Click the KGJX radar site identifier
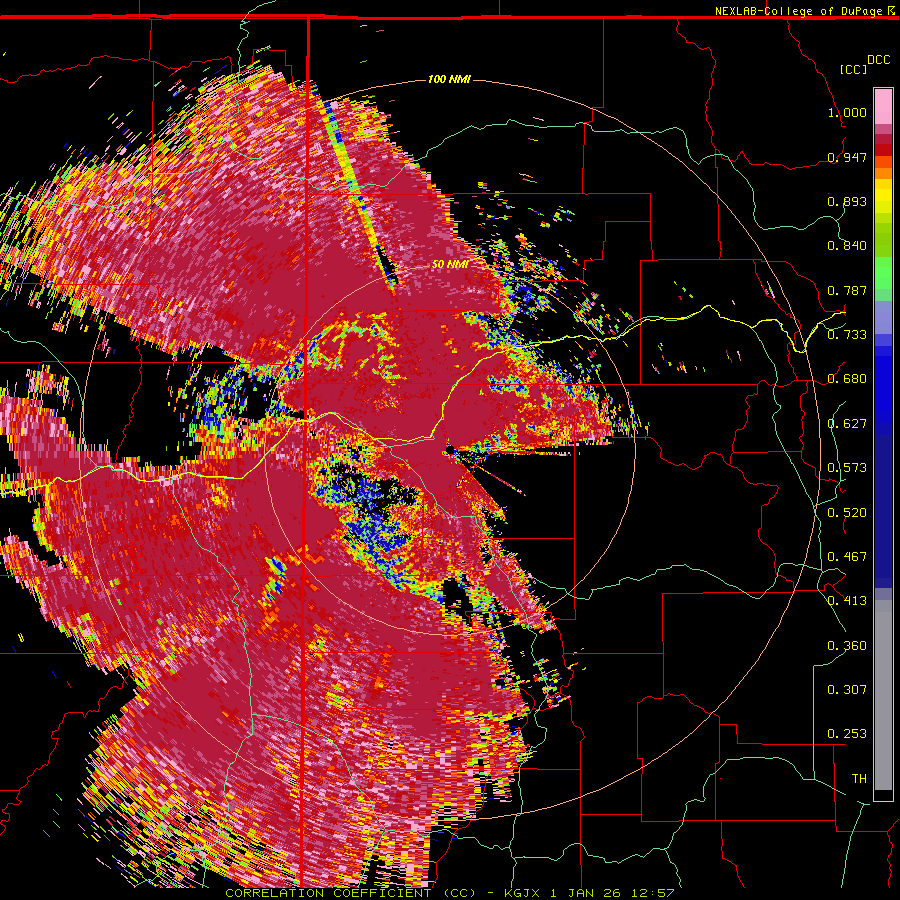Viewport: 900px width, 900px height. coord(523,893)
